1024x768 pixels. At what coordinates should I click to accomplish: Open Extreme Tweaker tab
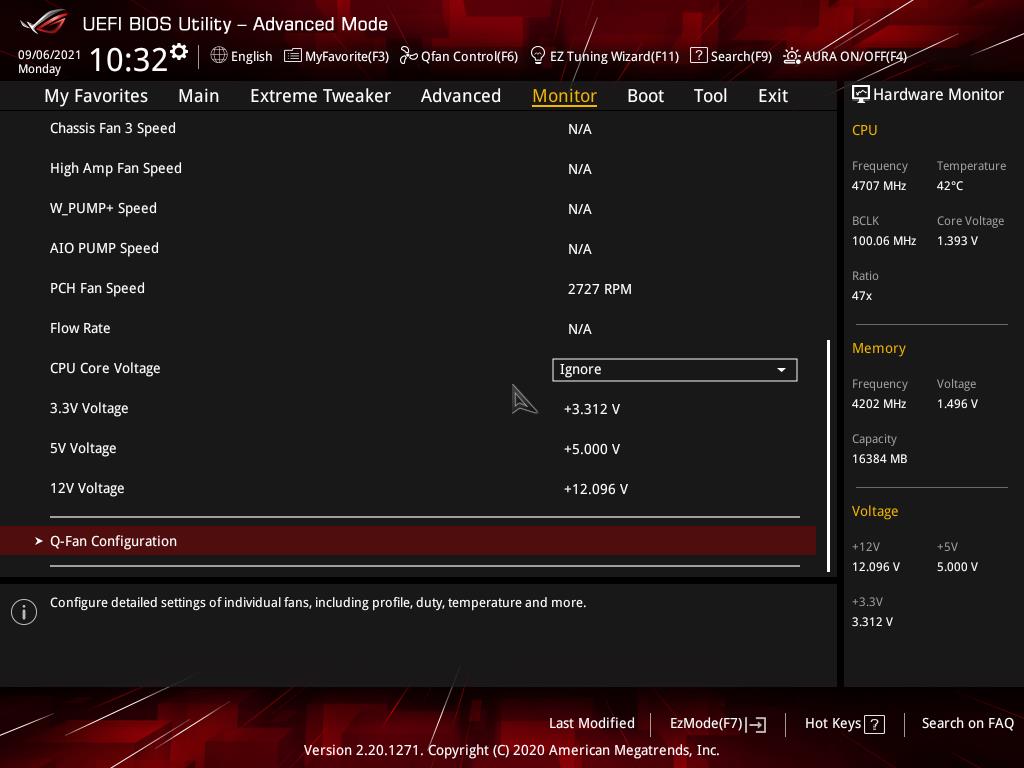click(x=320, y=95)
